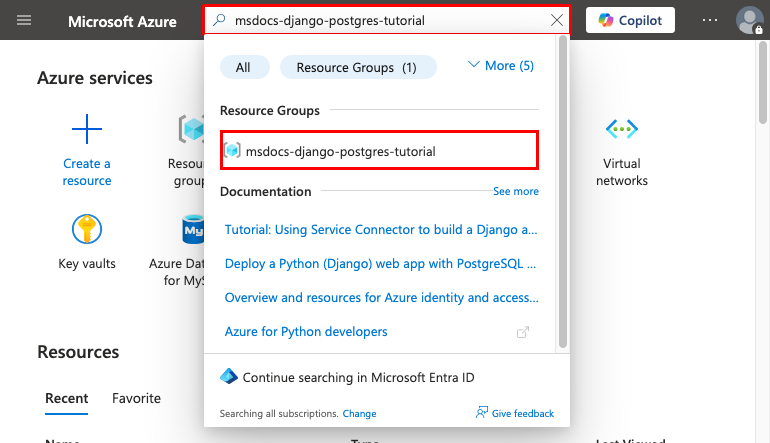Click Change subscriptions link

359,413
